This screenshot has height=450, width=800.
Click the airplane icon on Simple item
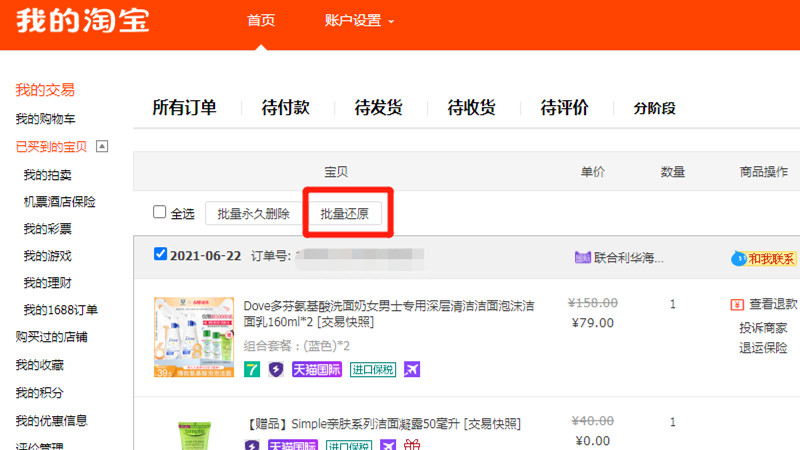388,445
